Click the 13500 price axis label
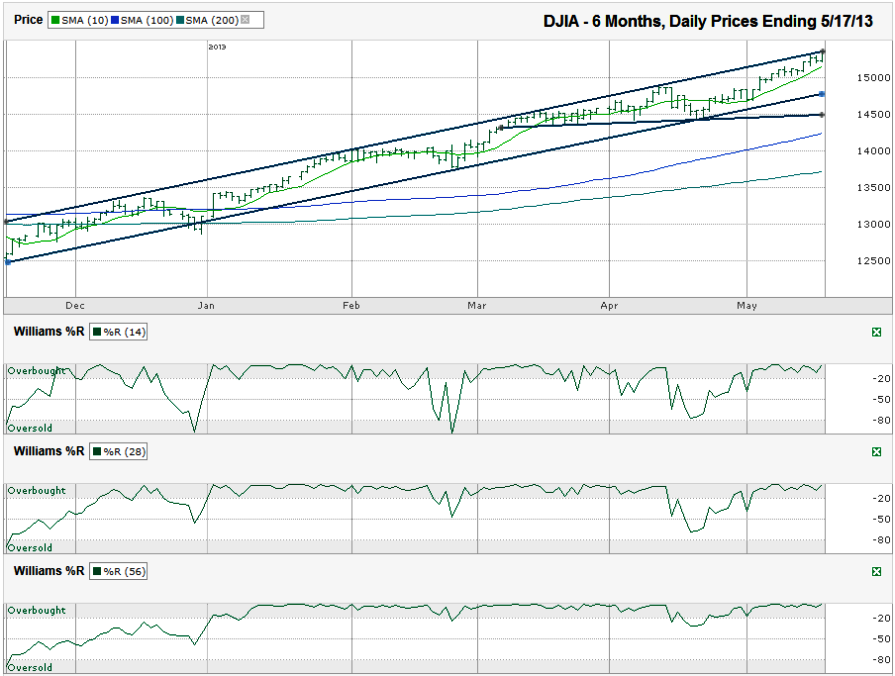The width and height of the screenshot is (895, 676). 873,187
